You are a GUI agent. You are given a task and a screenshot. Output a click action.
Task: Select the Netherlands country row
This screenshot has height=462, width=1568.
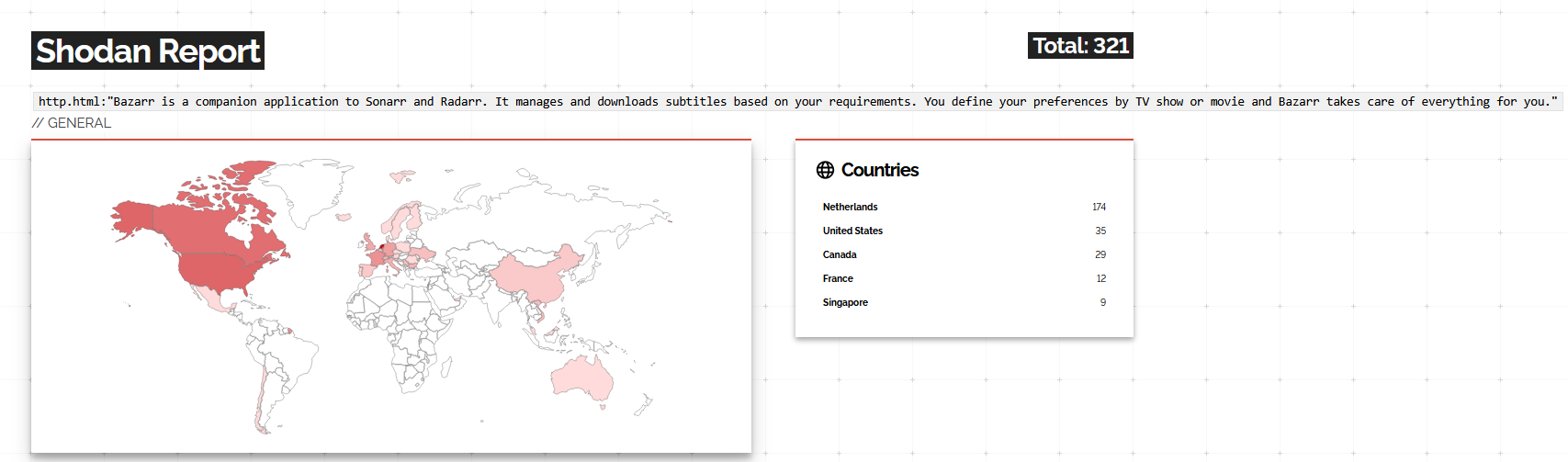(964, 207)
